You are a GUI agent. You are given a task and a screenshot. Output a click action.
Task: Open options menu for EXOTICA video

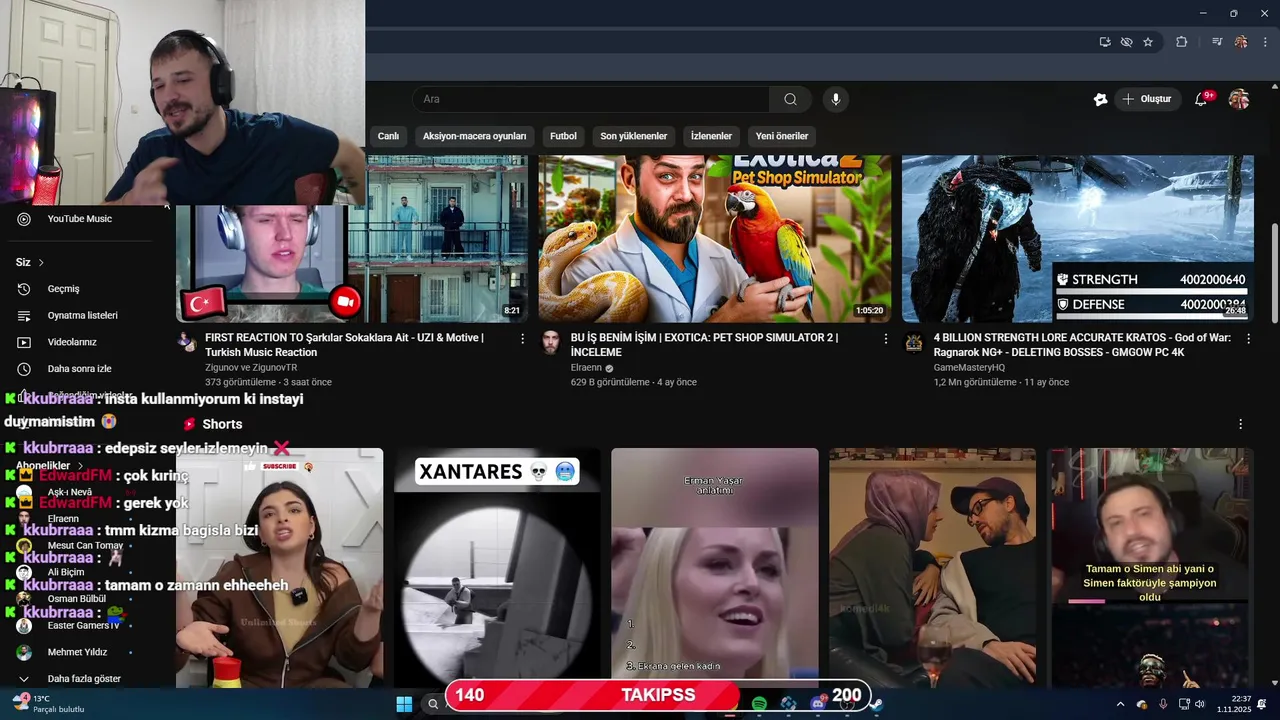[885, 339]
